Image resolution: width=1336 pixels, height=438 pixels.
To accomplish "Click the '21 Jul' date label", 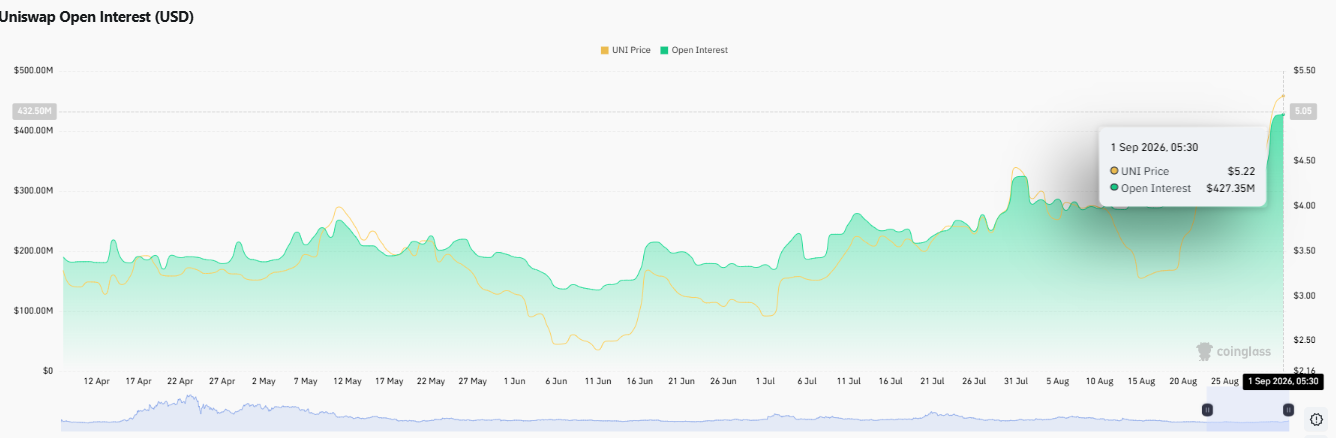I will tap(932, 381).
